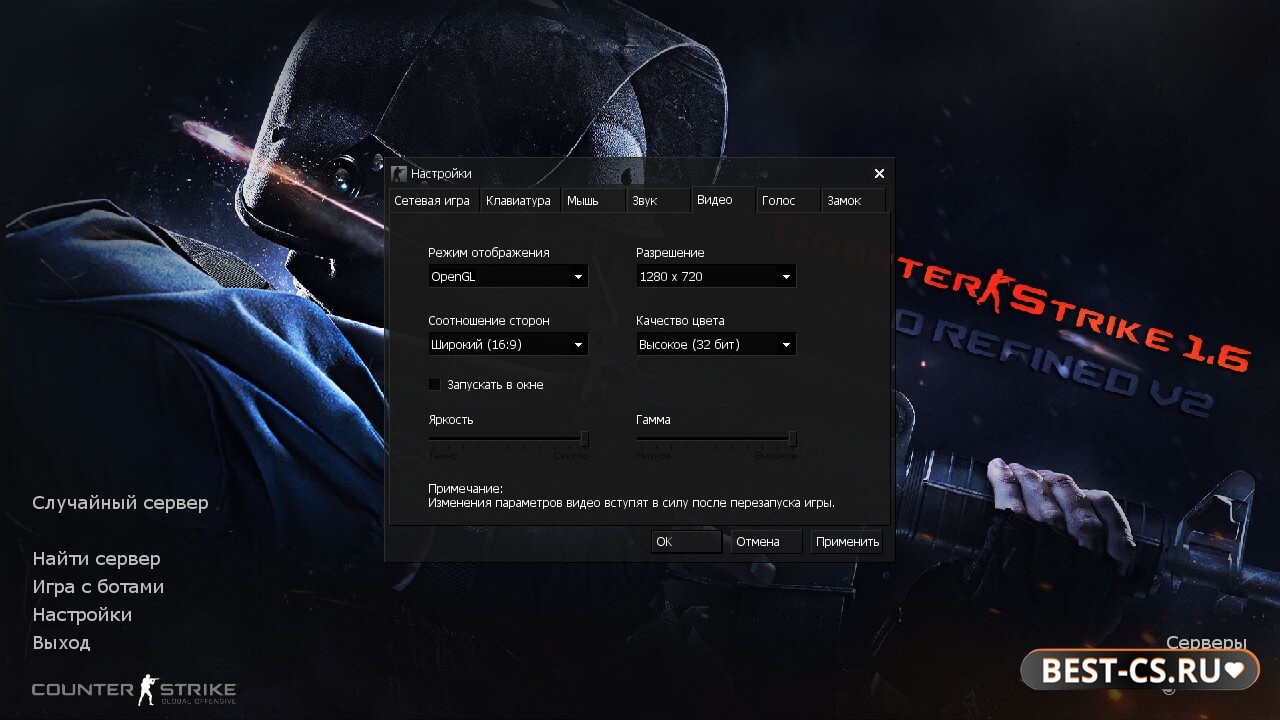1280x720 pixels.
Task: Confirm settings with the OK button
Action: (687, 541)
